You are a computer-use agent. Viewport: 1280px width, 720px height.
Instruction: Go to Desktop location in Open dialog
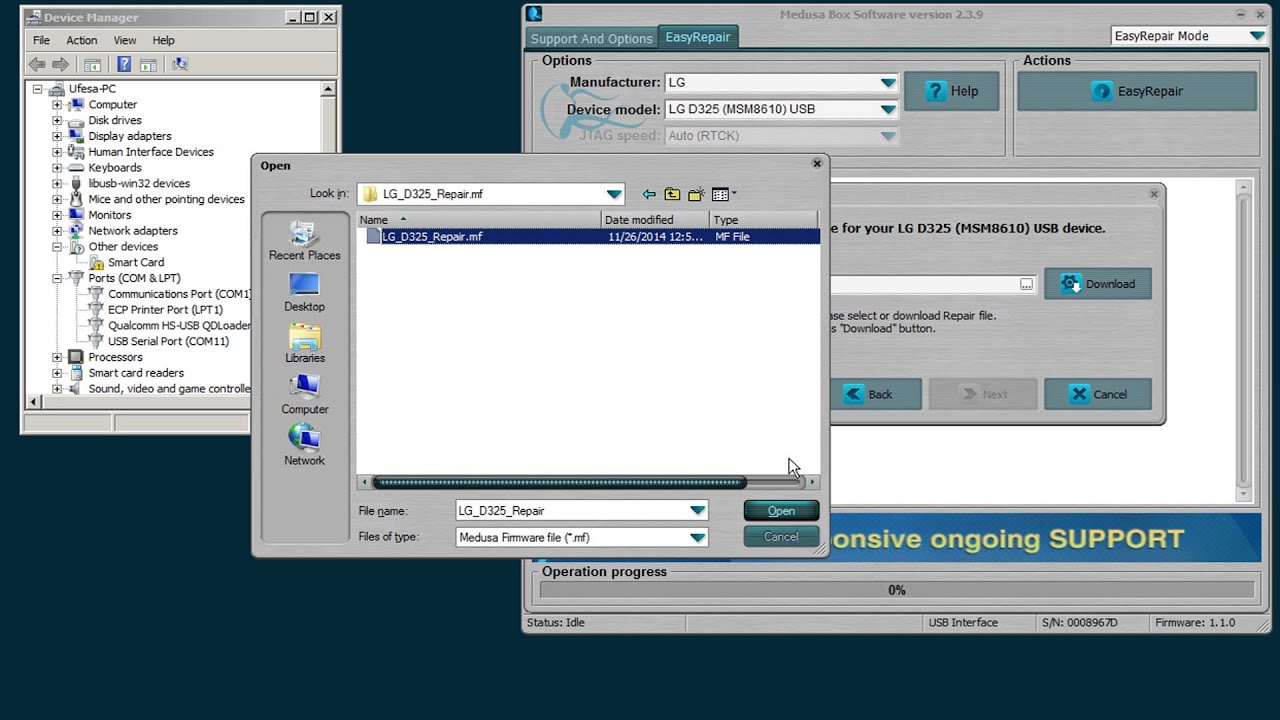coord(304,292)
